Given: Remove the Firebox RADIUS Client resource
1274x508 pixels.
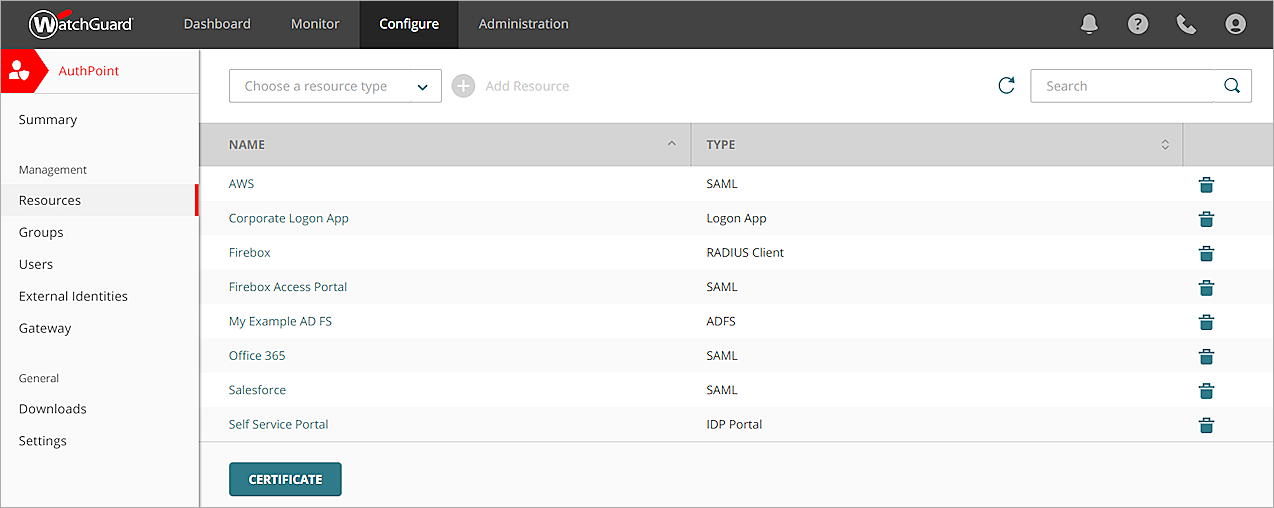Looking at the screenshot, I should click(x=1206, y=253).
